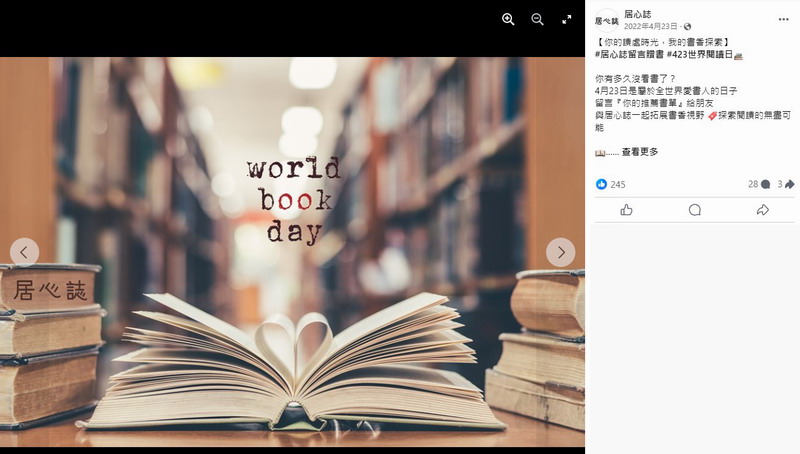Enter fullscreen photo view
The width and height of the screenshot is (800, 454).
point(567,19)
